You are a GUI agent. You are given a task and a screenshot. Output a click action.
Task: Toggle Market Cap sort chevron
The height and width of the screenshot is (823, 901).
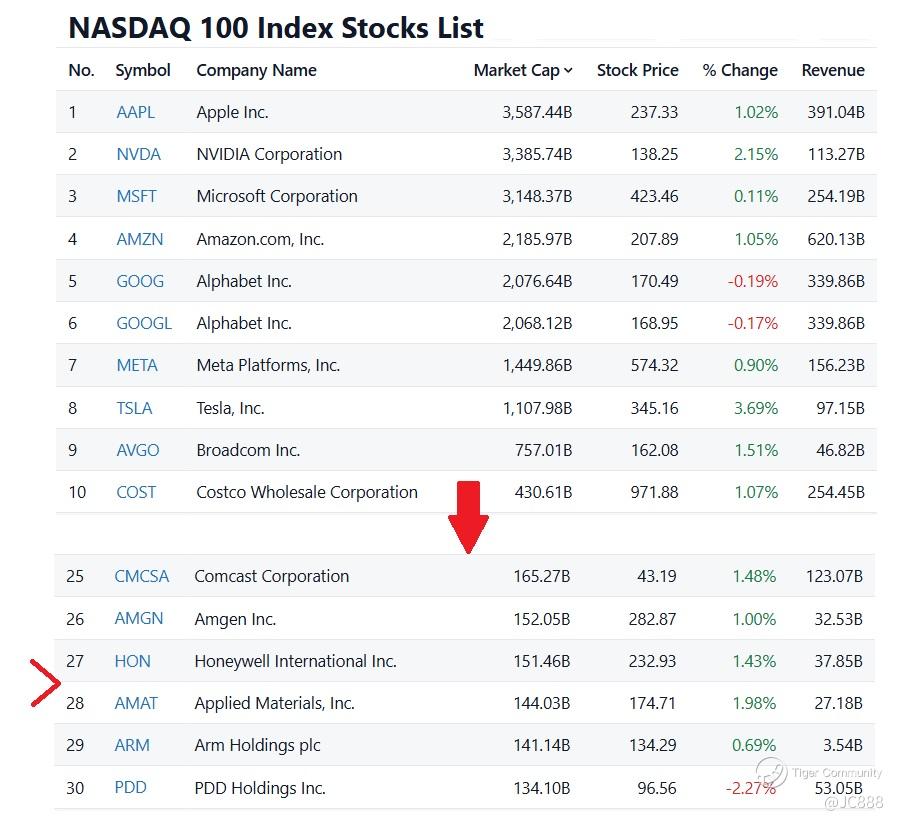coord(568,70)
